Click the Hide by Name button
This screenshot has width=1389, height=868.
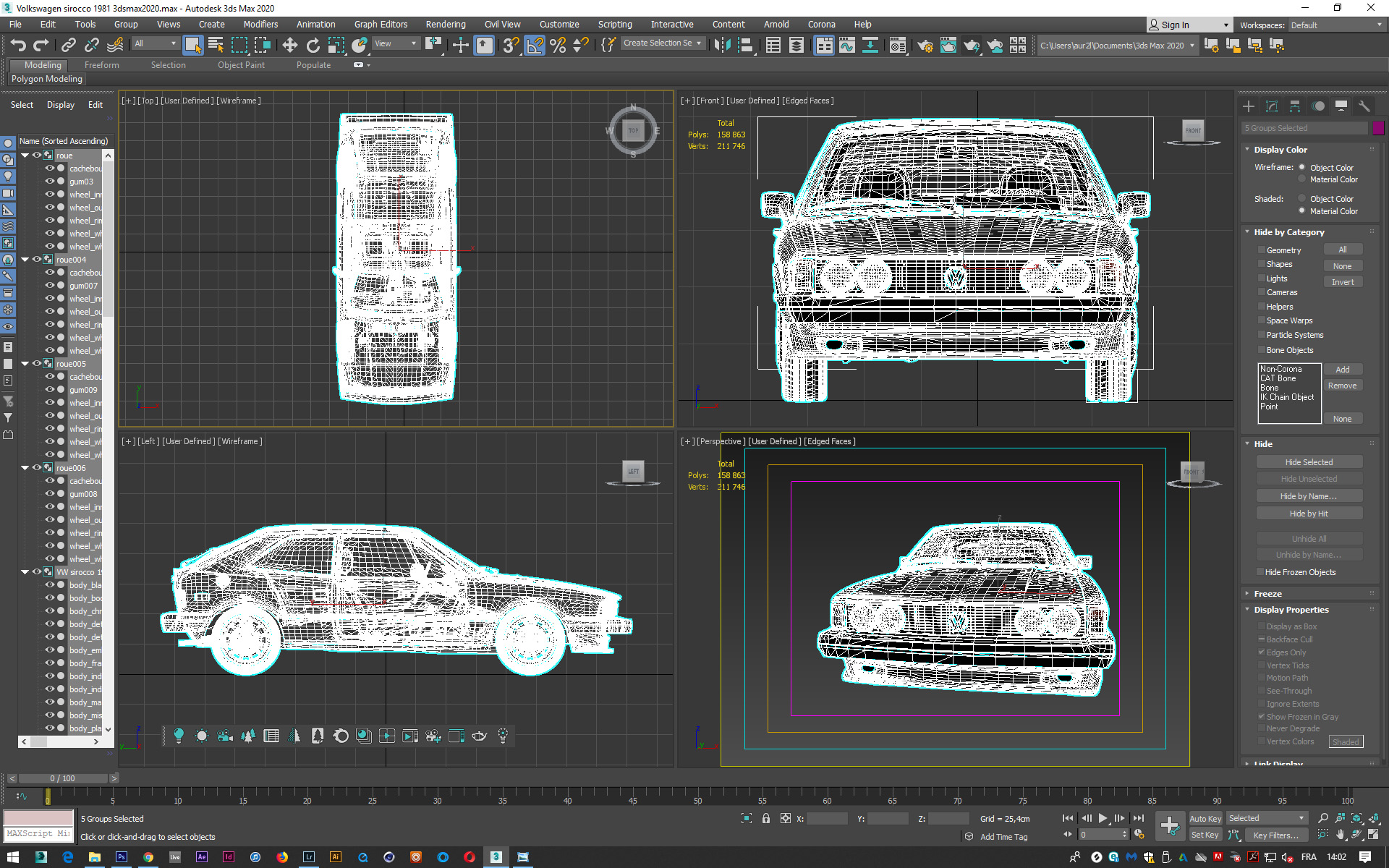tap(1309, 496)
